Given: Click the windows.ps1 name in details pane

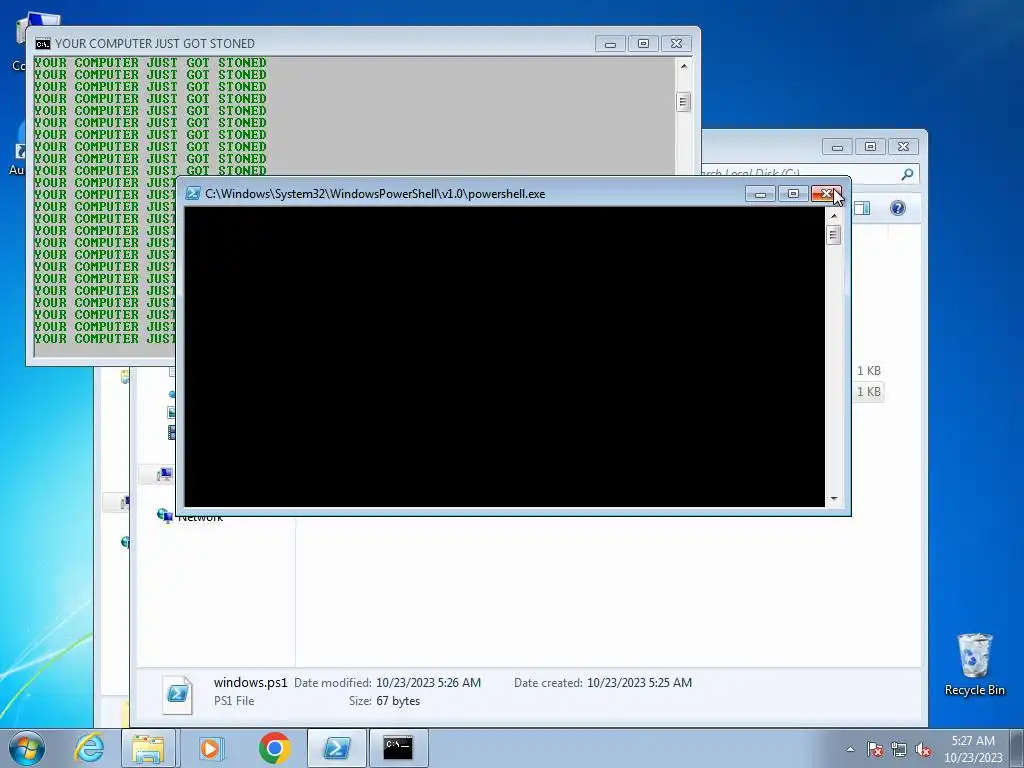Looking at the screenshot, I should tap(250, 682).
